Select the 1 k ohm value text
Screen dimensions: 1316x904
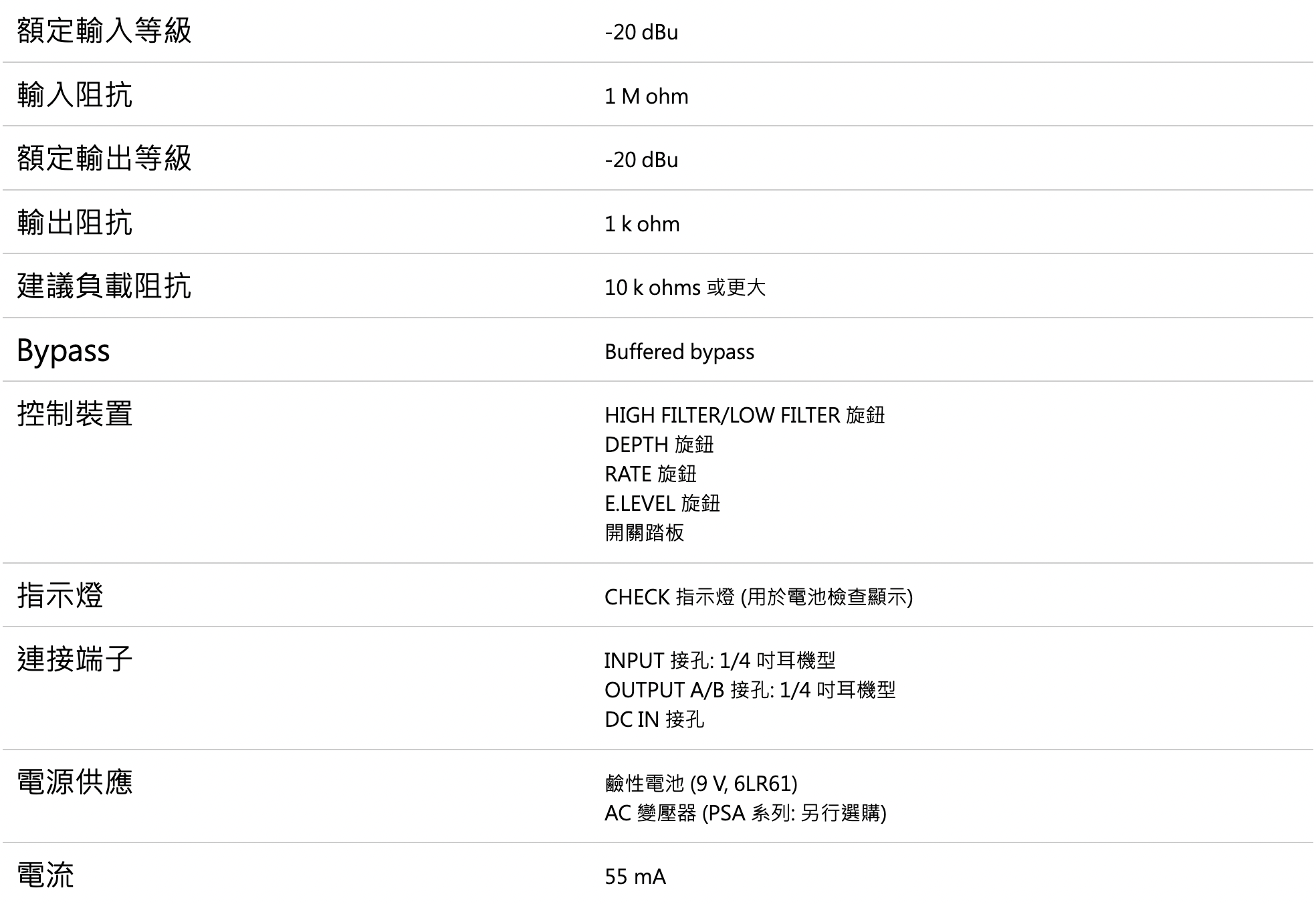tap(642, 224)
